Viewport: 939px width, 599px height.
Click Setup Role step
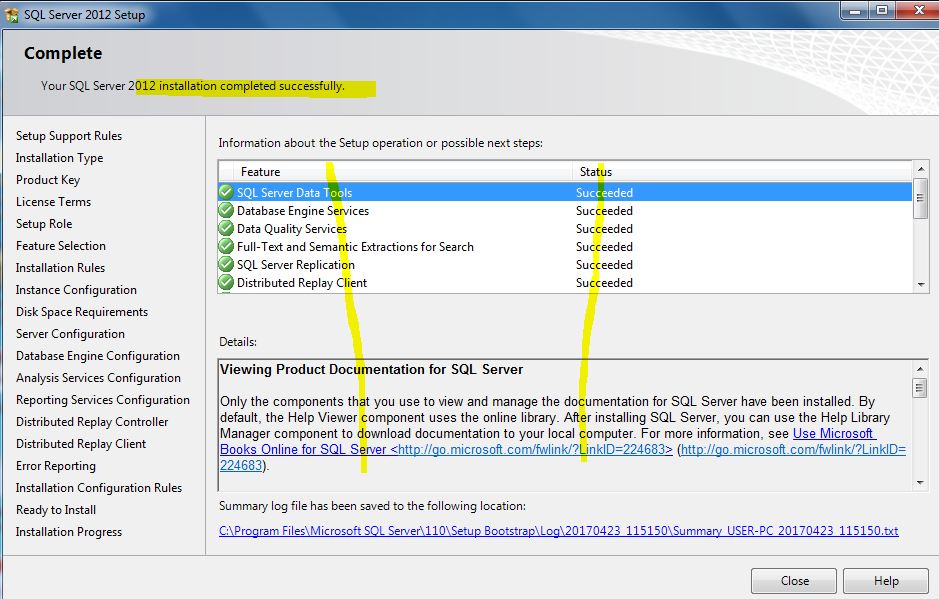(44, 224)
